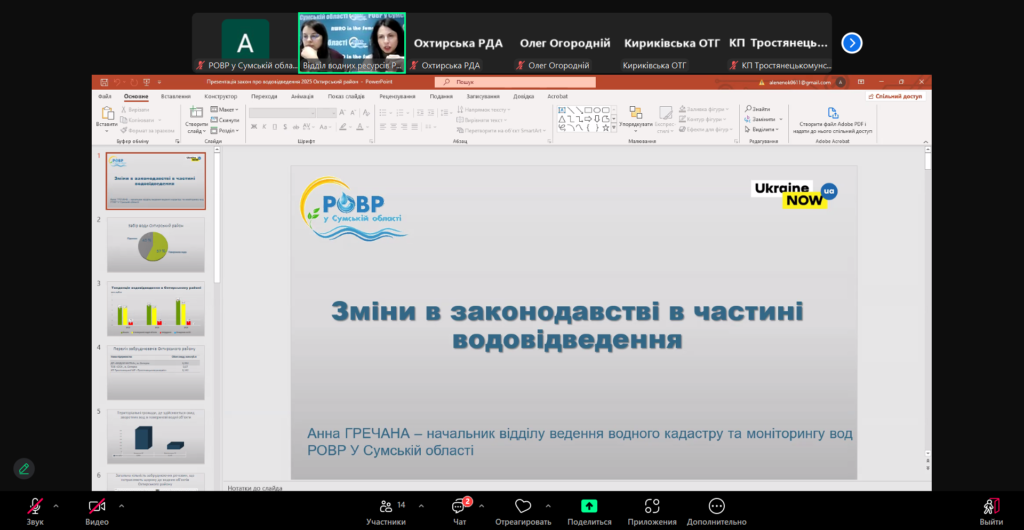
Task: Click the Створити файл Adobe PDF icon
Action: click(x=833, y=113)
